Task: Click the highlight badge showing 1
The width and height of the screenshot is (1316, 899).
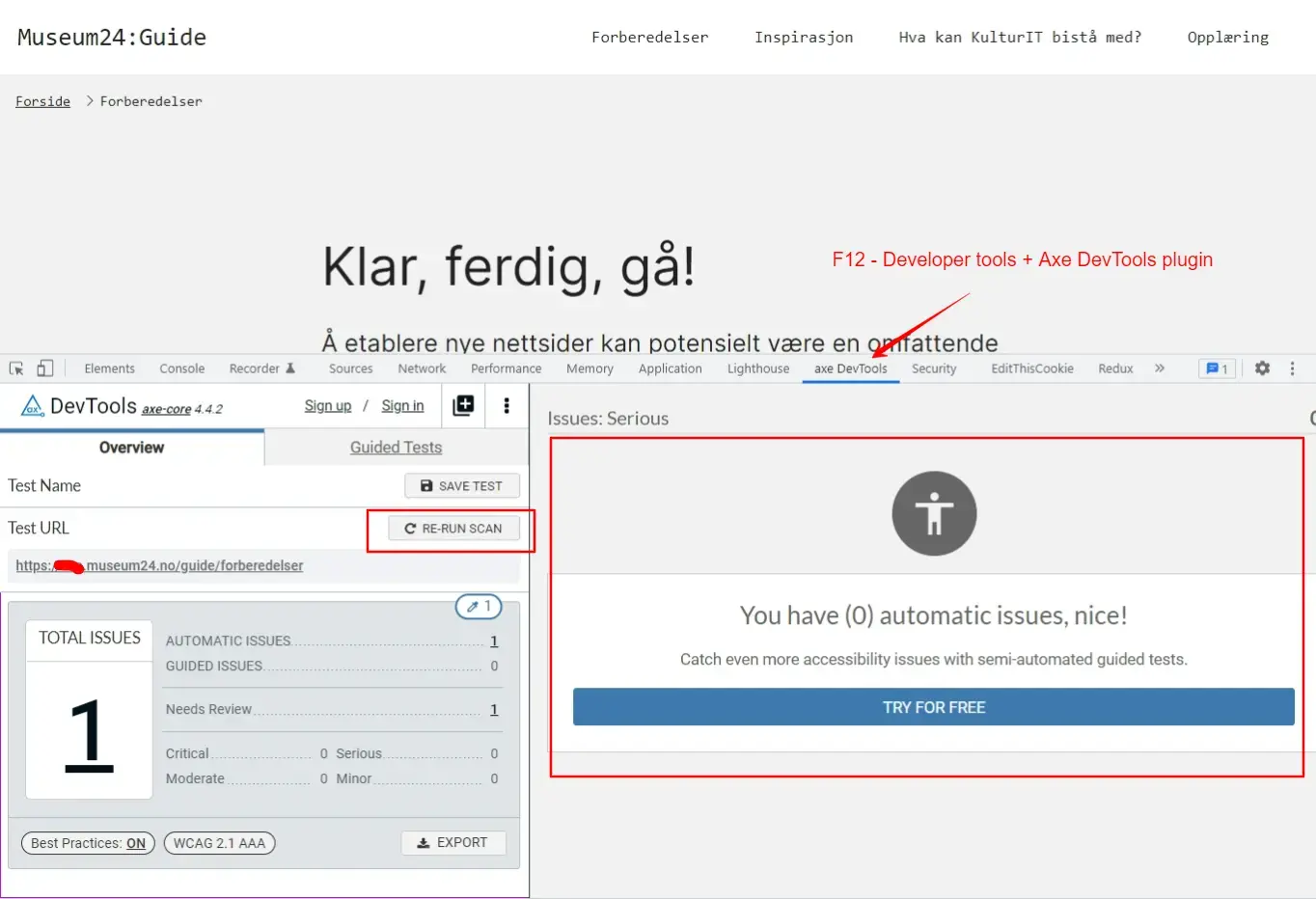Action: click(479, 607)
